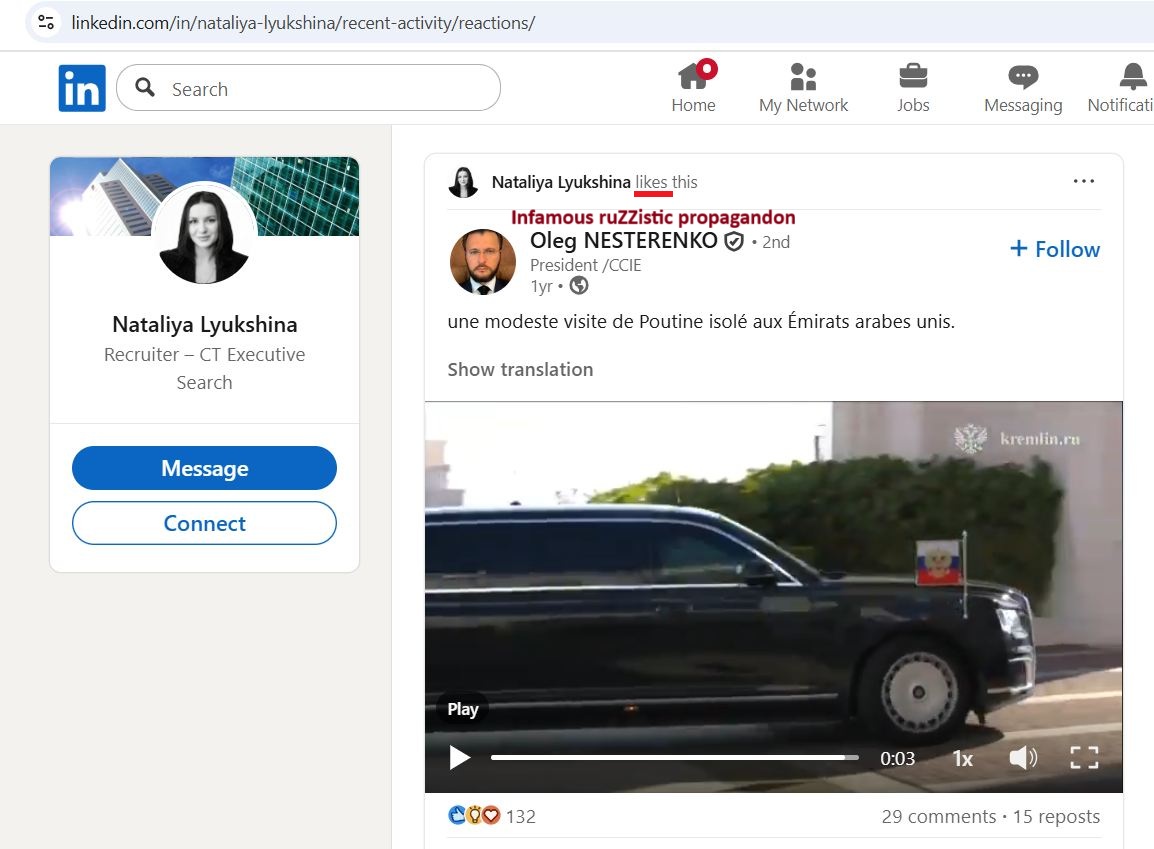This screenshot has height=849, width=1154.
Task: Click reaction emoji icons showing 132
Action: [x=474, y=816]
